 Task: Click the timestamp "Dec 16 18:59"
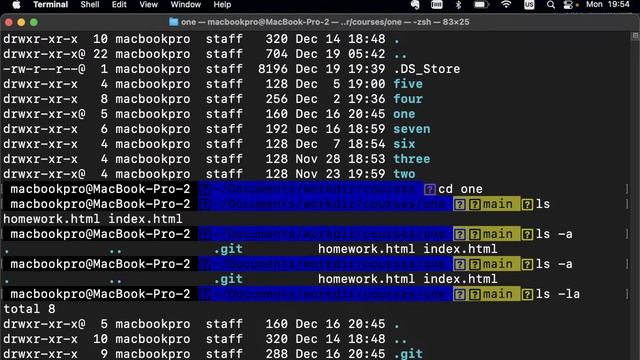point(340,129)
